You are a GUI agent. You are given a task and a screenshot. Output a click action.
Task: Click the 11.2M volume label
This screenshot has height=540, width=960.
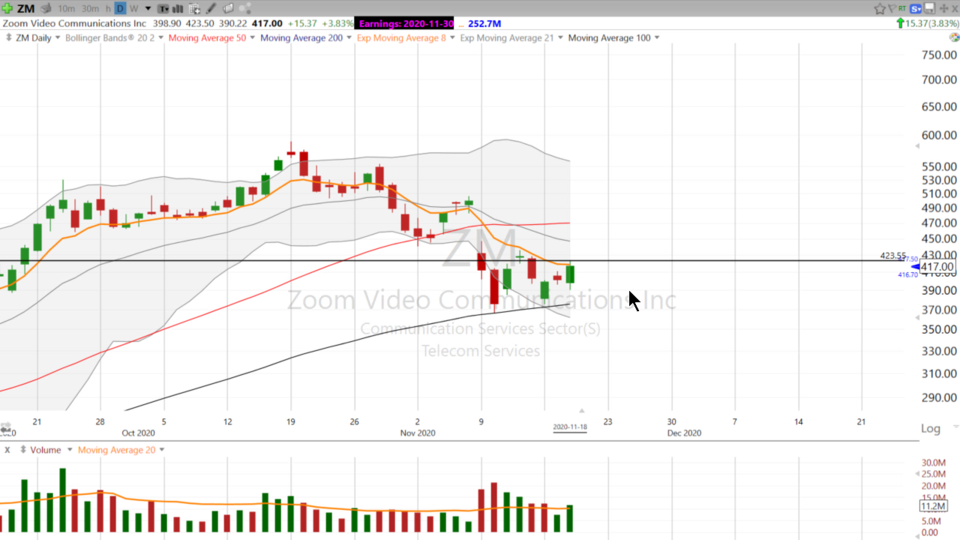click(933, 506)
